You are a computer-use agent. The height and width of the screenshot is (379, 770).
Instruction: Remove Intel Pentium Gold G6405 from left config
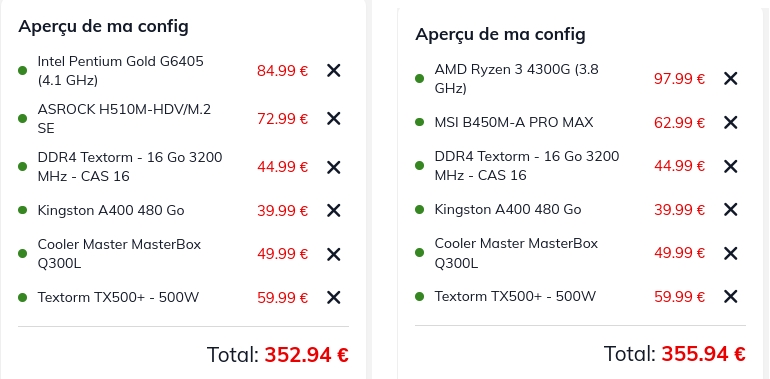pos(333,71)
